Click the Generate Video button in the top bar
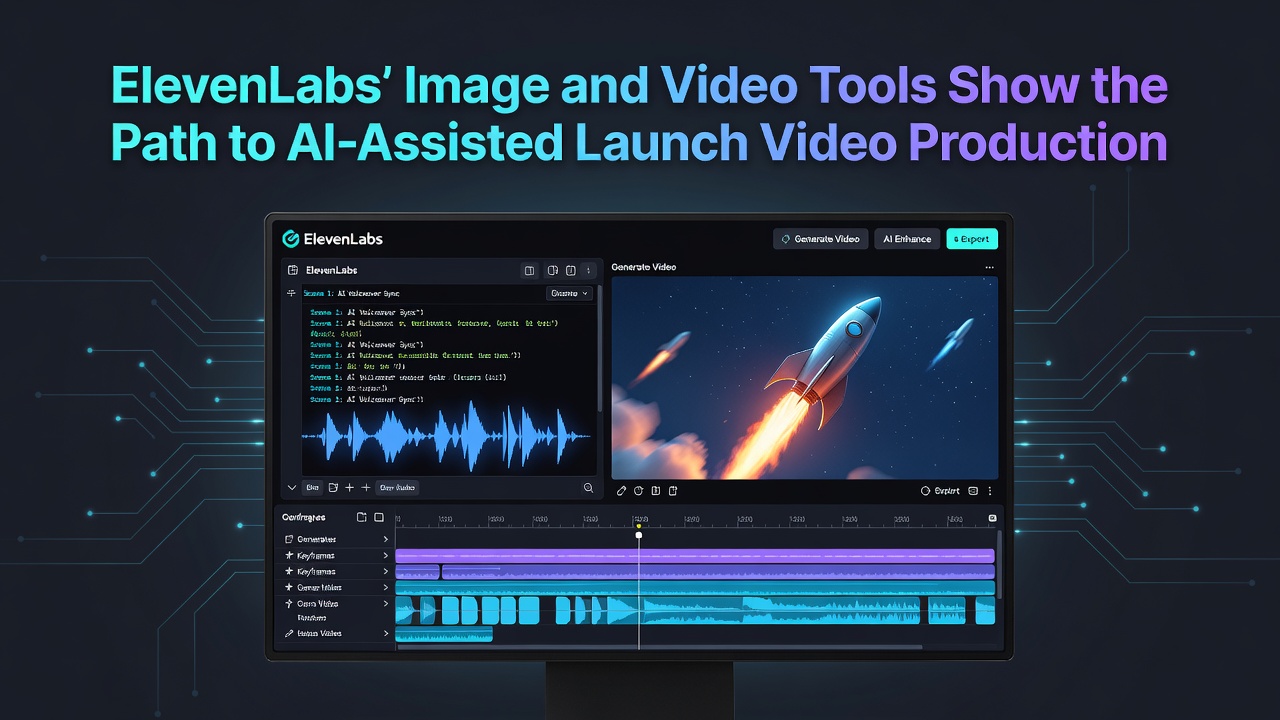 820,239
